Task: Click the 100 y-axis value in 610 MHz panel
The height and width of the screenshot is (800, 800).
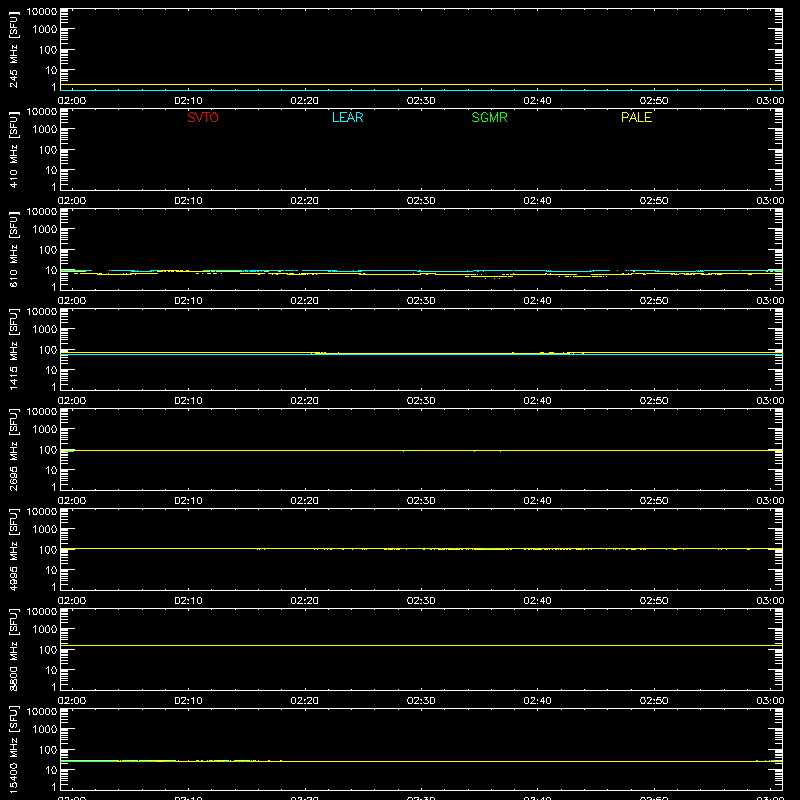Action: tap(48, 250)
